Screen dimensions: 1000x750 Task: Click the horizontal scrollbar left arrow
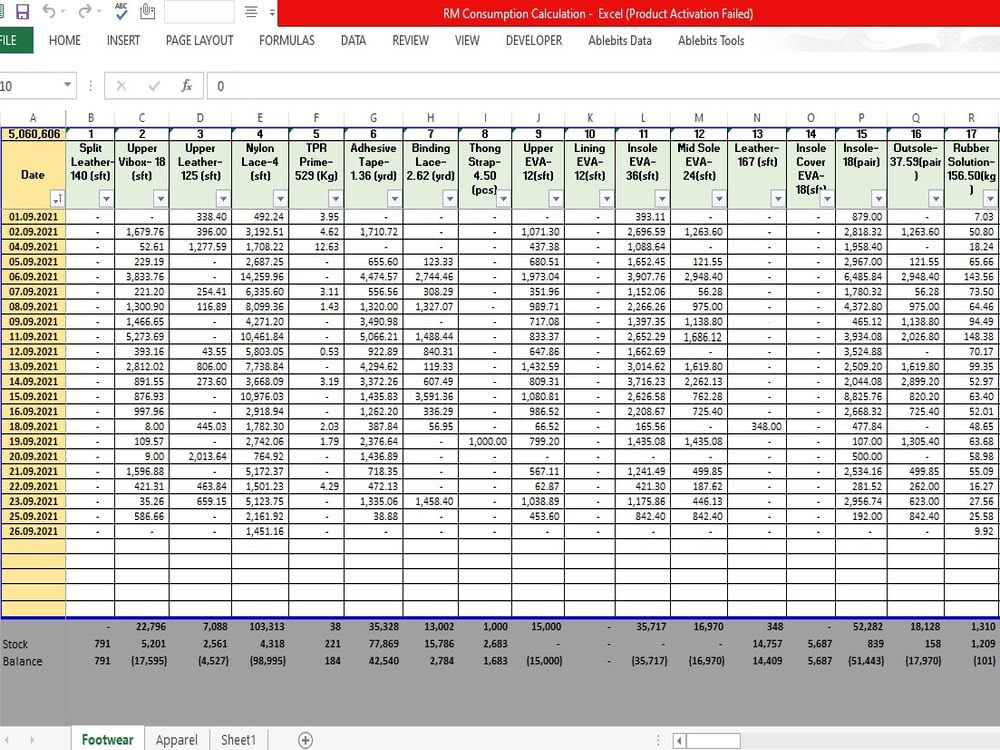pos(679,740)
